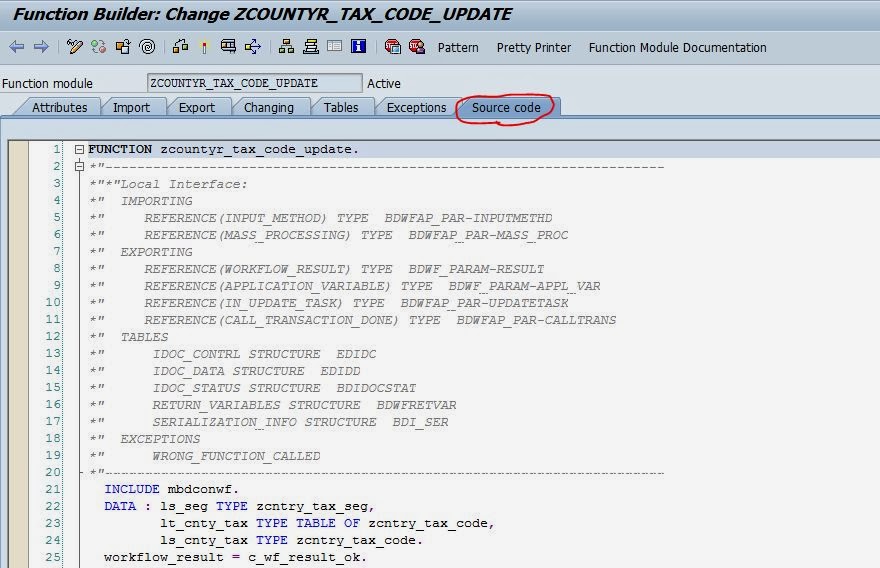Click the Display Object List arrow icon
The image size is (880, 568).
(x=253, y=47)
